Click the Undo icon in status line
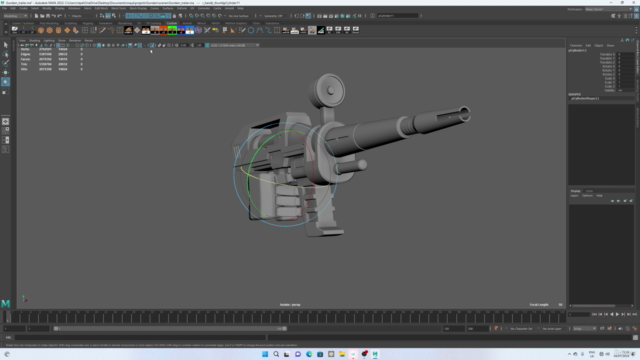 pyautogui.click(x=53, y=16)
